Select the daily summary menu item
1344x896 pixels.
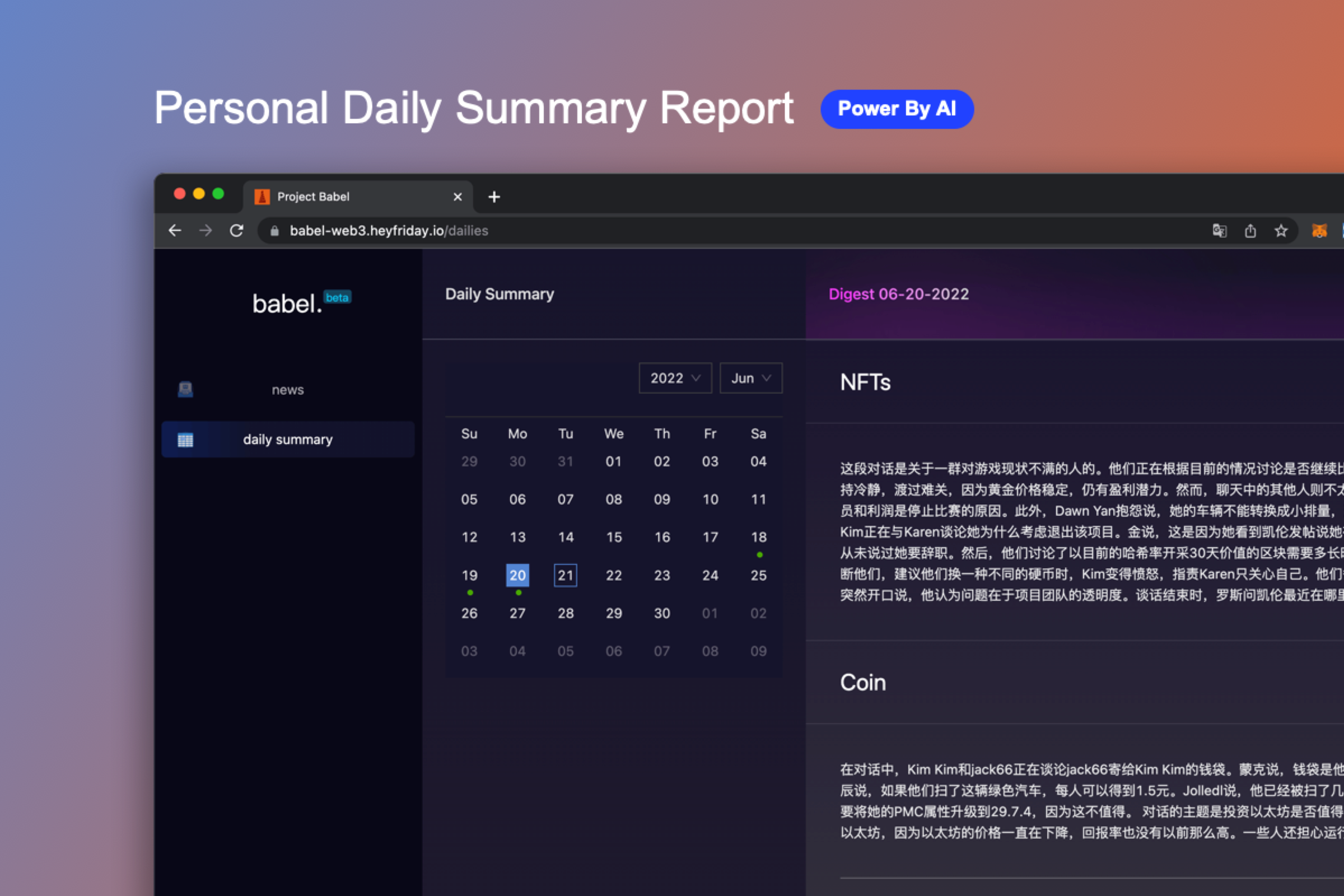point(287,440)
